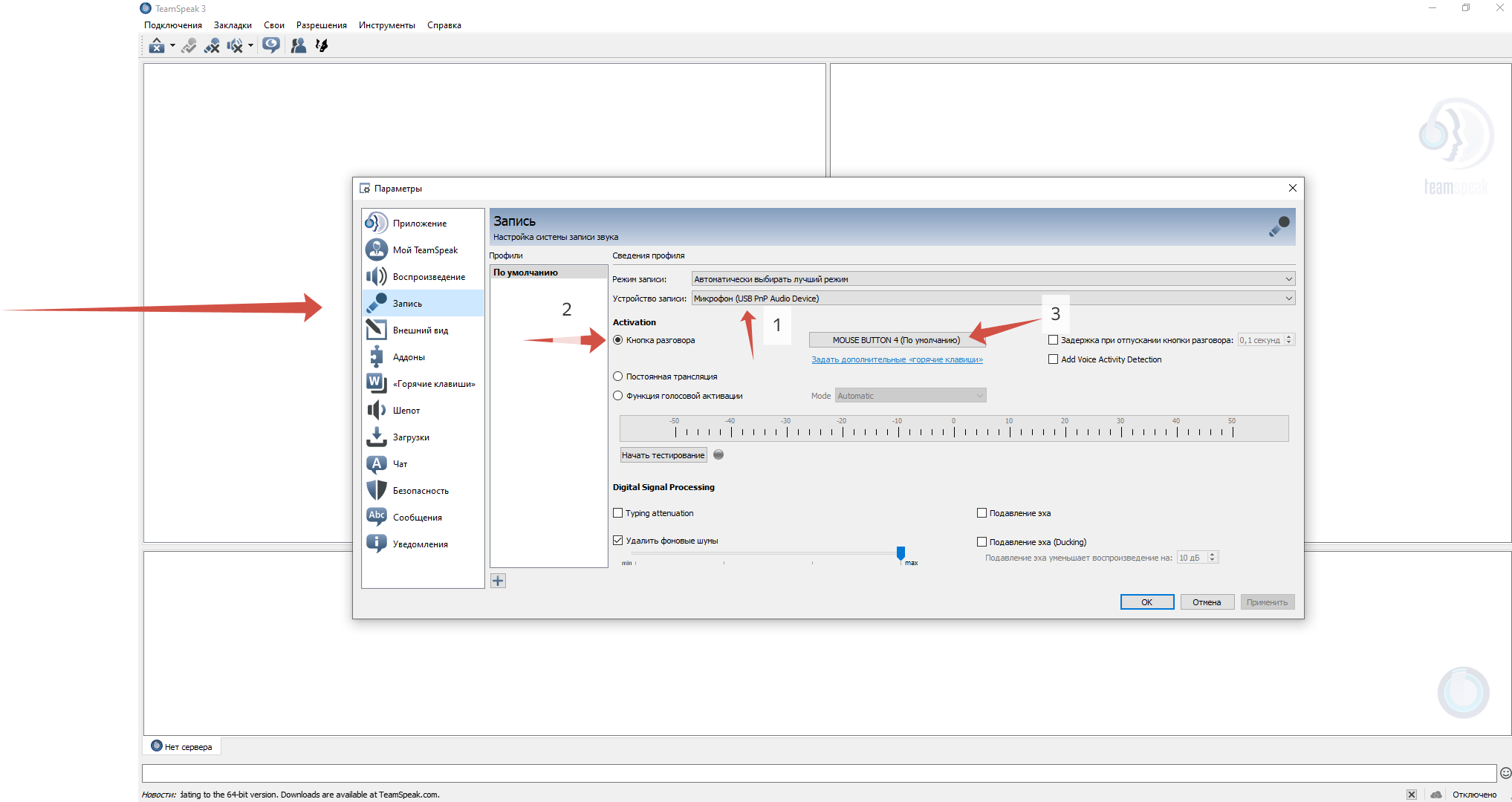Dismiss the news ticker with X icon
The image size is (1512, 802).
coord(1412,795)
